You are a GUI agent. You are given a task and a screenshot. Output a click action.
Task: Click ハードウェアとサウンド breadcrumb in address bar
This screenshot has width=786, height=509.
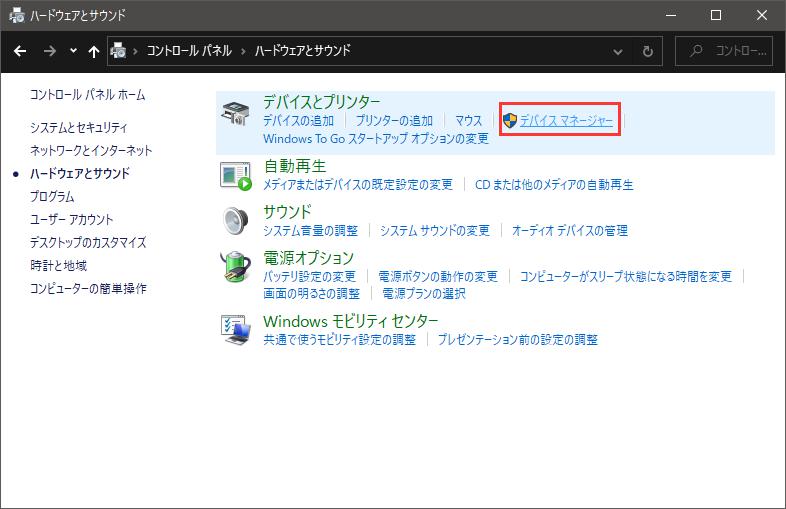[303, 51]
